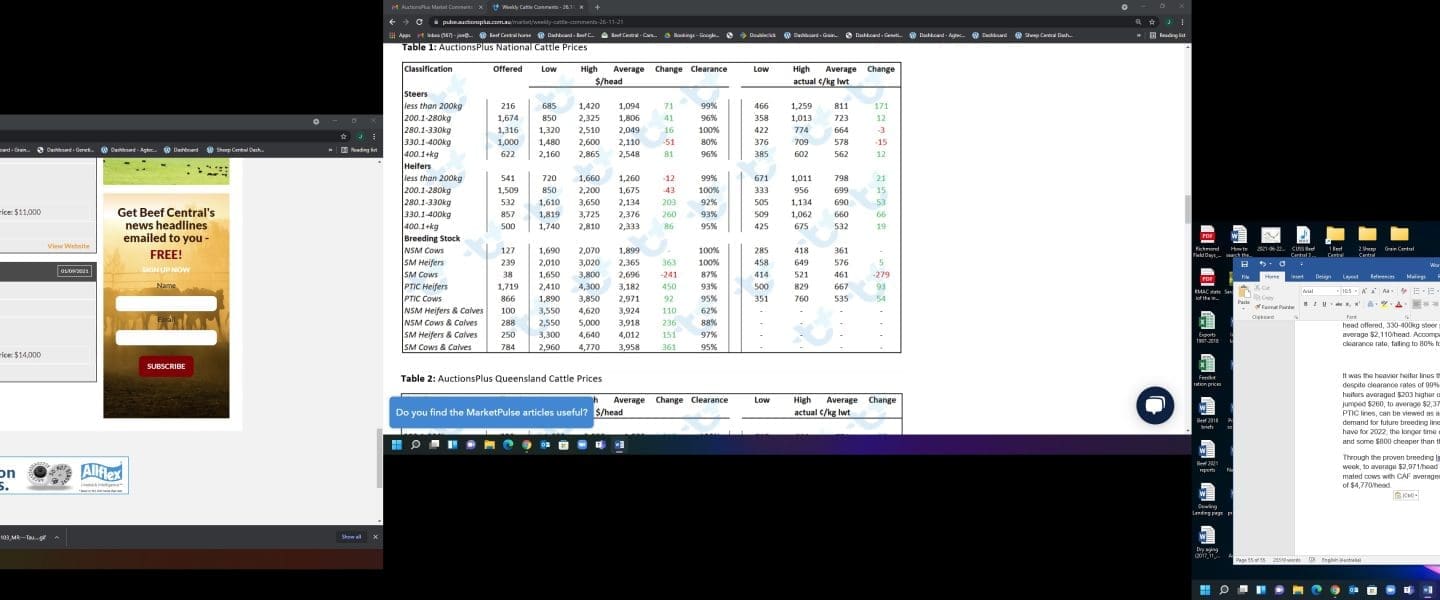
Task: Open the Word File menu
Action: [1245, 276]
